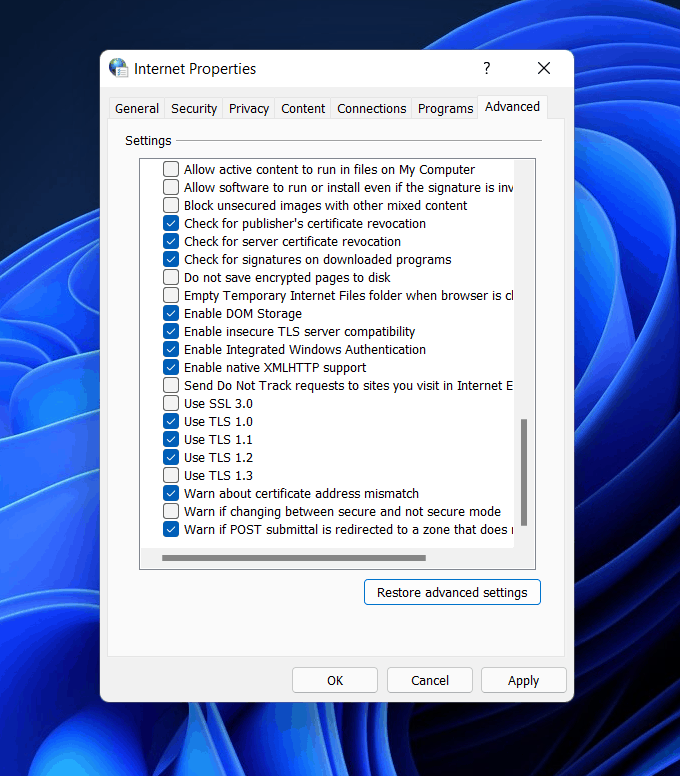Image resolution: width=680 pixels, height=776 pixels.
Task: Disable Enable DOM Storage checkbox
Action: [171, 313]
